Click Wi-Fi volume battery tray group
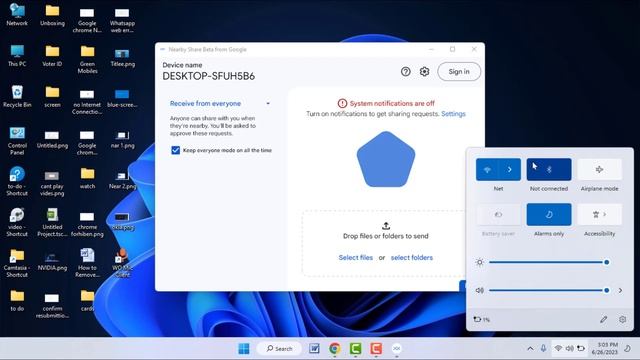 point(569,349)
